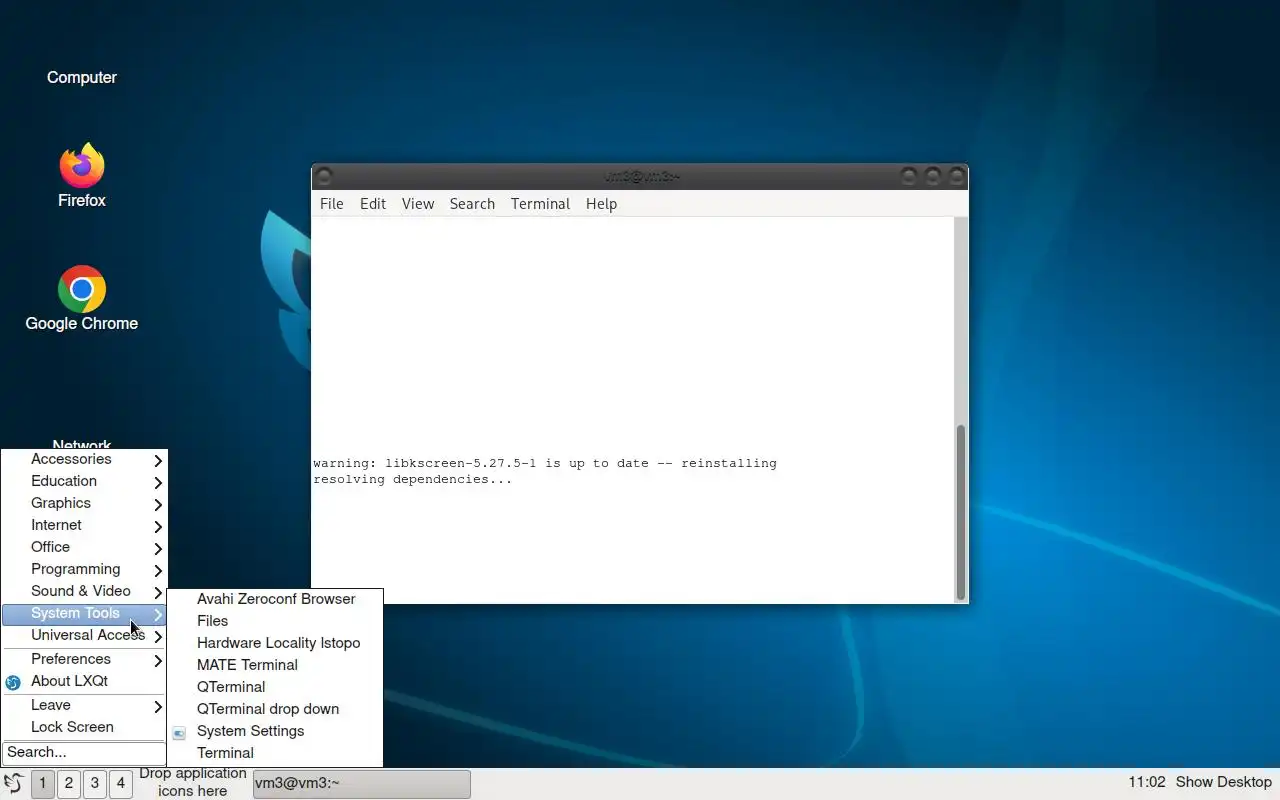Launch MATE Terminal
The height and width of the screenshot is (800, 1280).
pos(275,665)
